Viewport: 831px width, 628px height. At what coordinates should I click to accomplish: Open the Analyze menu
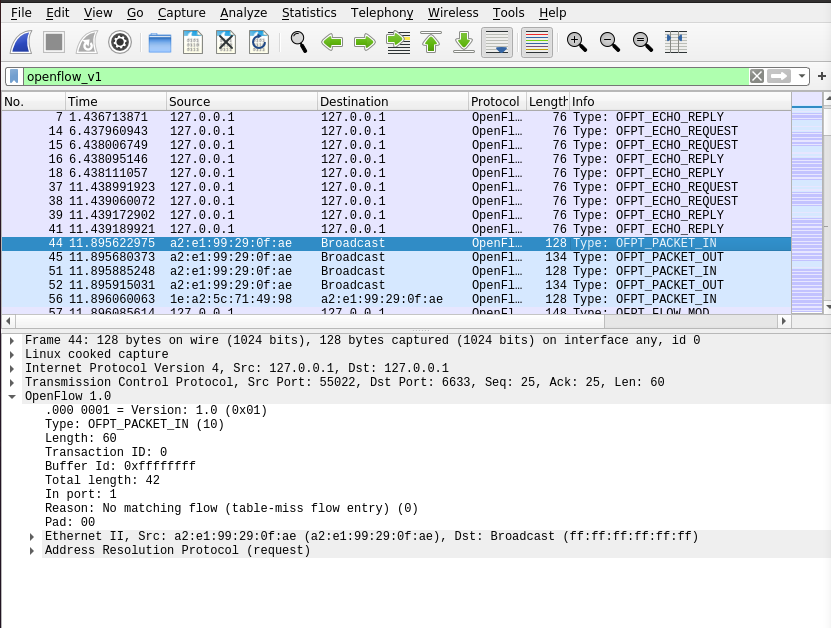243,13
